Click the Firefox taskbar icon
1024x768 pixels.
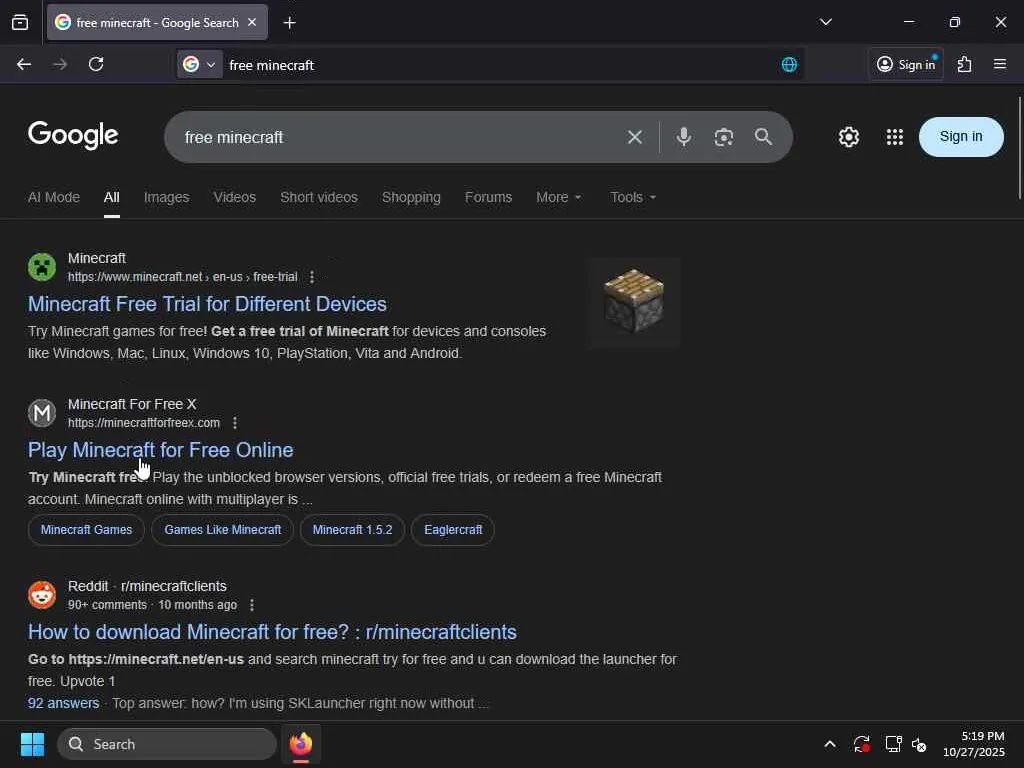(301, 744)
